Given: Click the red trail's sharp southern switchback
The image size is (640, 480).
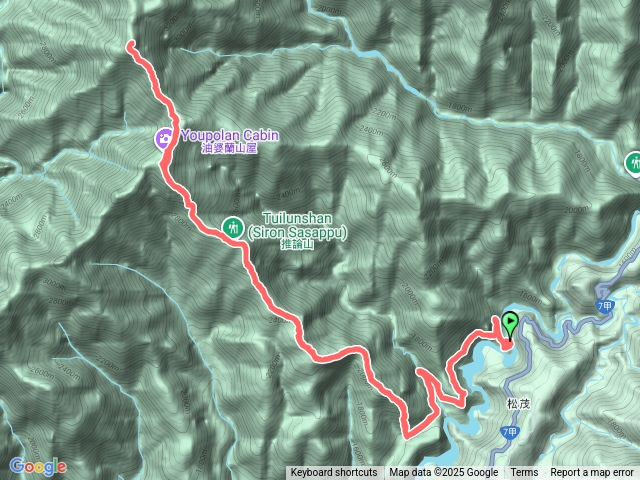Looking at the screenshot, I should coord(407,437).
